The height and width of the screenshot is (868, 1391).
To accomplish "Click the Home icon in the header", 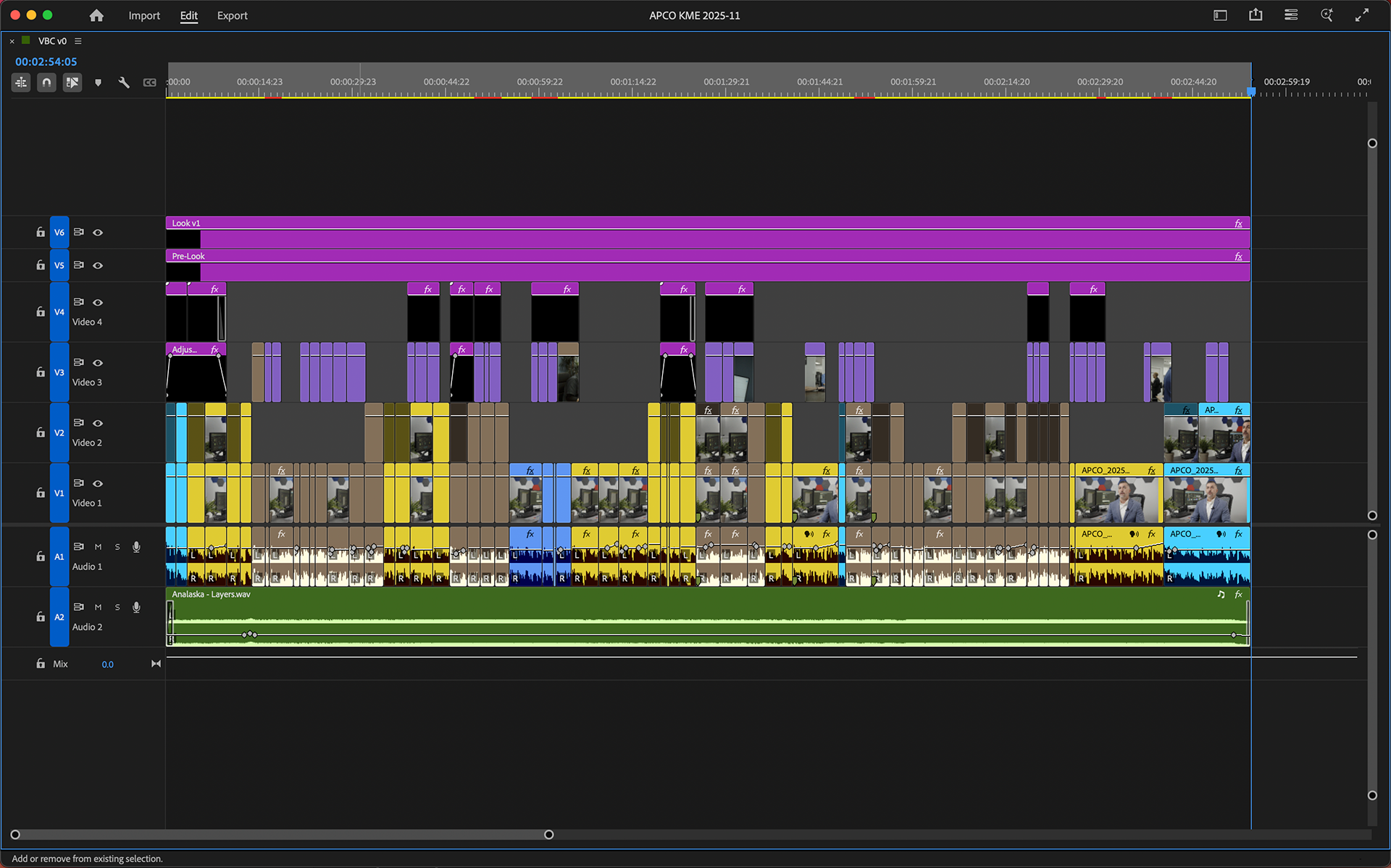I will (x=96, y=15).
